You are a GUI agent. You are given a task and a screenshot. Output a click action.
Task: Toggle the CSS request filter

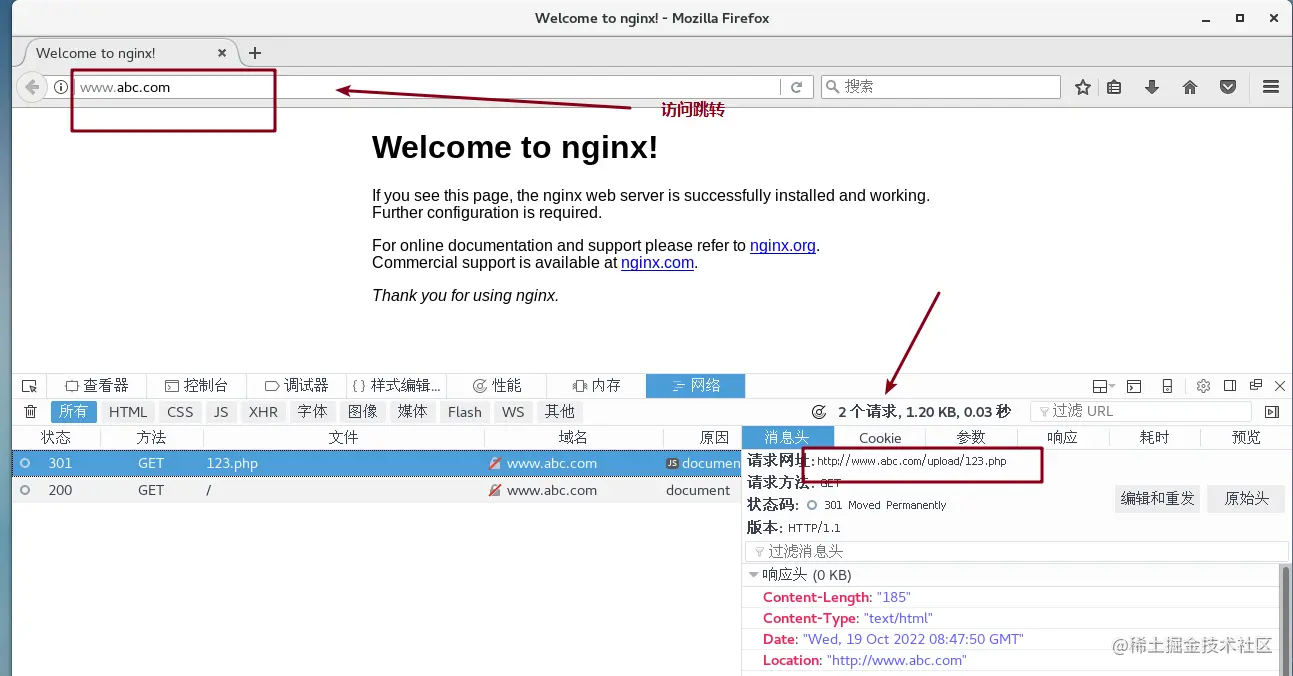click(180, 411)
